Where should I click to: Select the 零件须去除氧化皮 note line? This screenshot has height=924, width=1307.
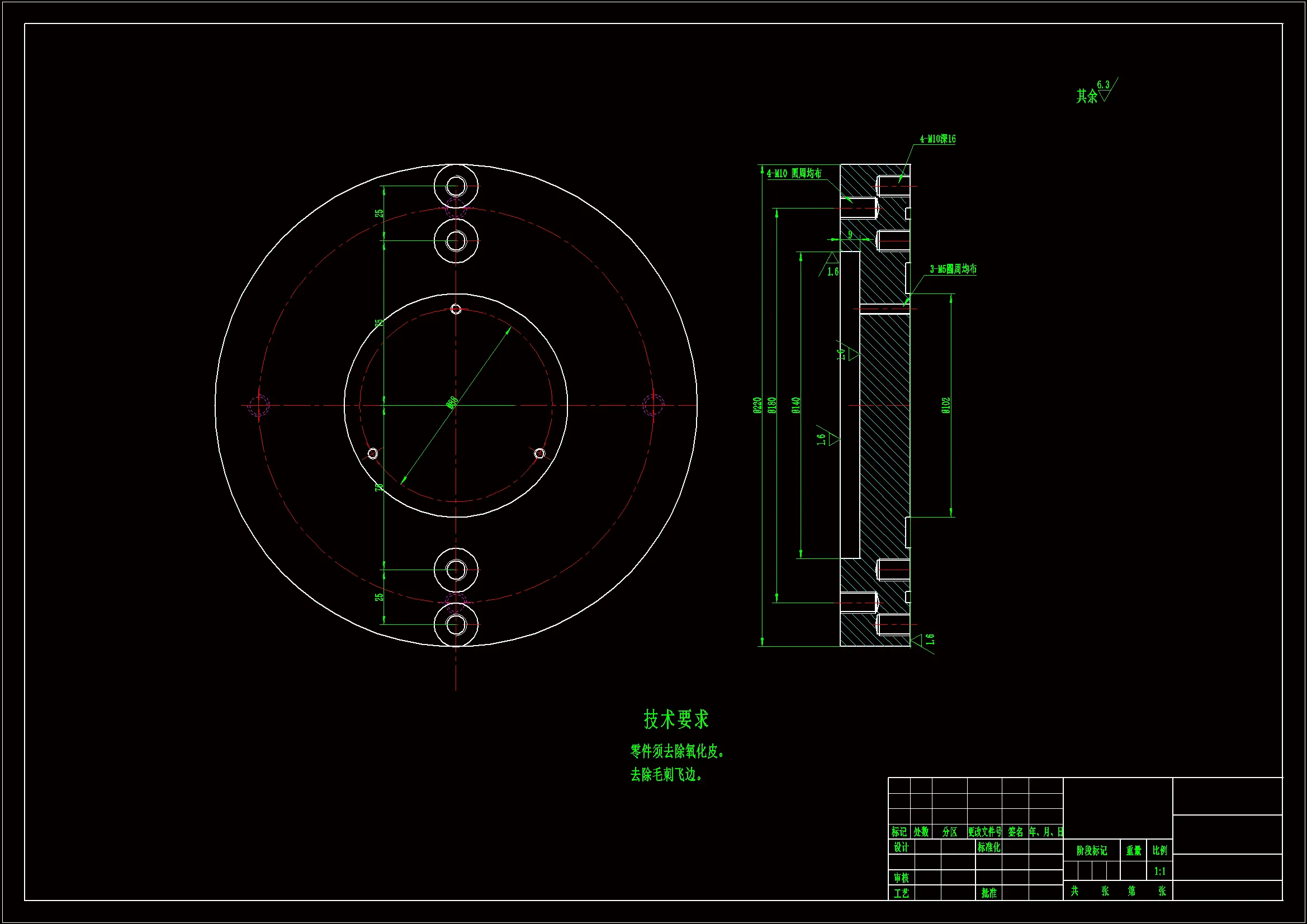[677, 751]
